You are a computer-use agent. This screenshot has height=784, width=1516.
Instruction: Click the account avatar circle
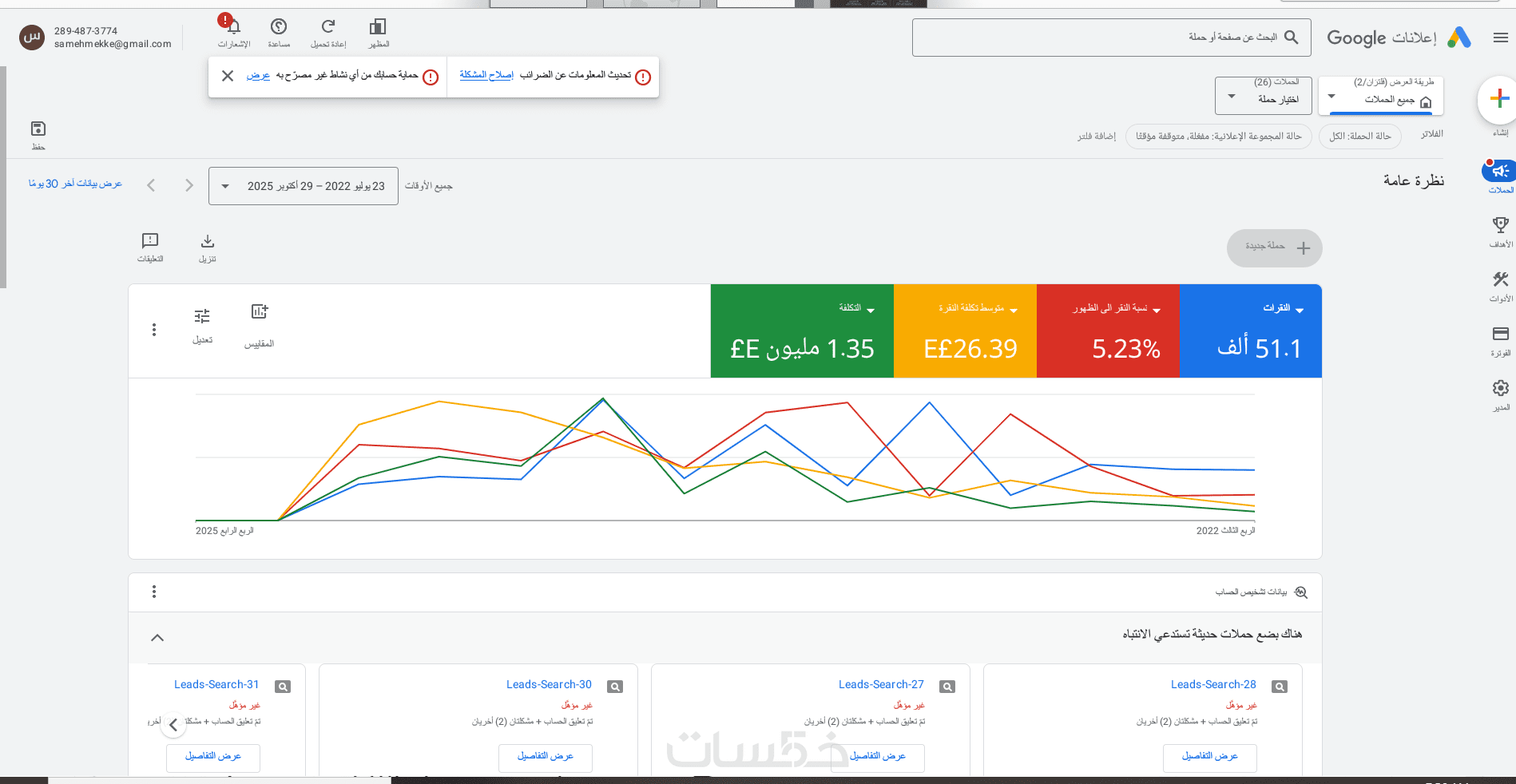click(x=32, y=37)
